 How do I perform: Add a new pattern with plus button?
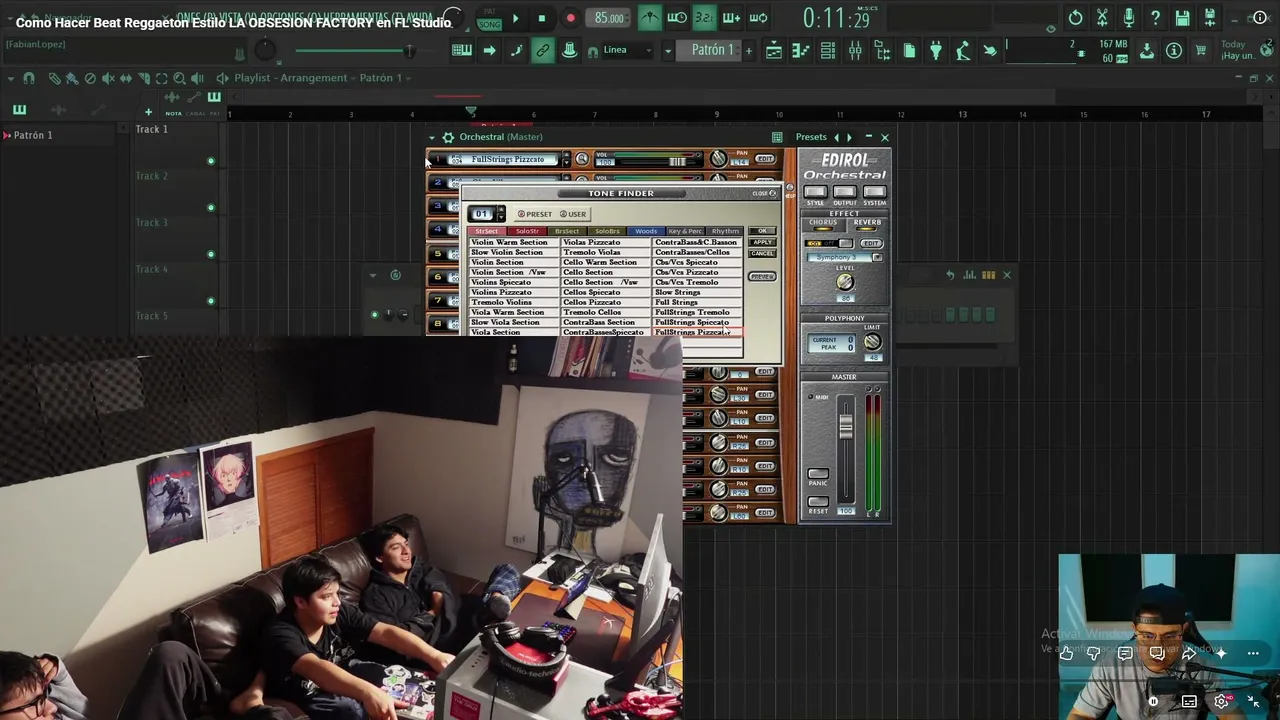[x=748, y=51]
